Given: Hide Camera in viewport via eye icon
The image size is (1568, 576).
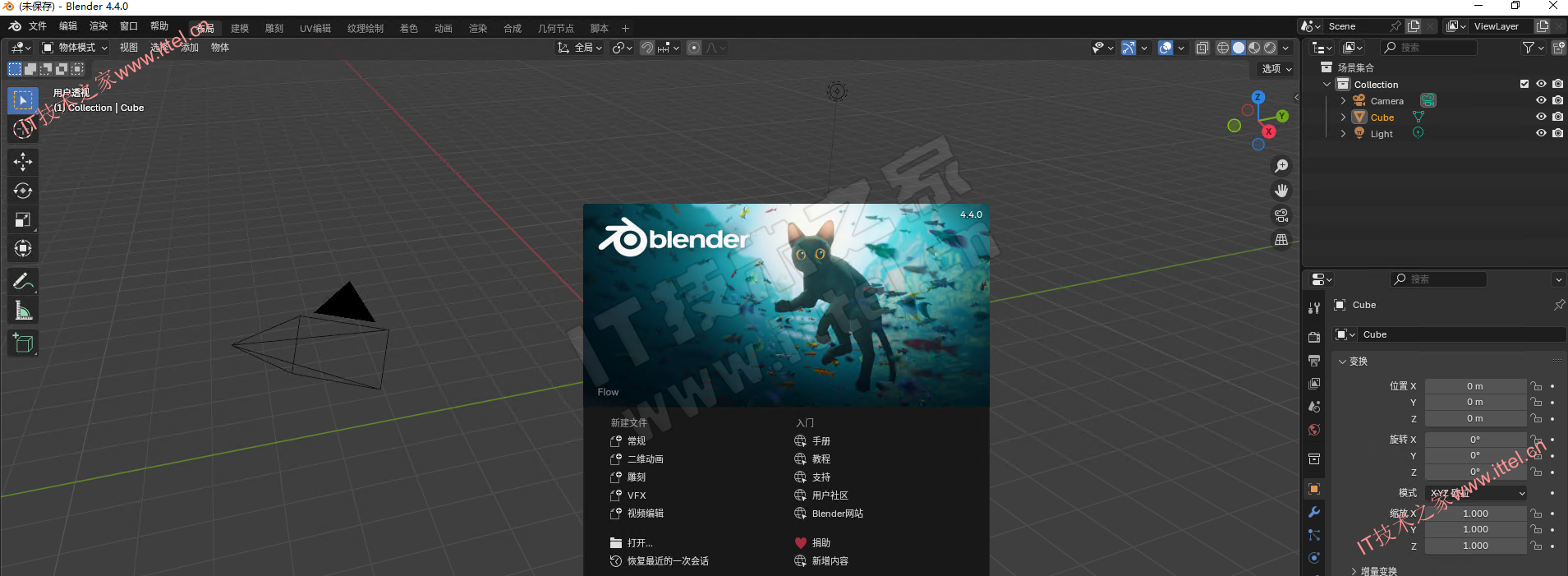Looking at the screenshot, I should click(x=1541, y=100).
